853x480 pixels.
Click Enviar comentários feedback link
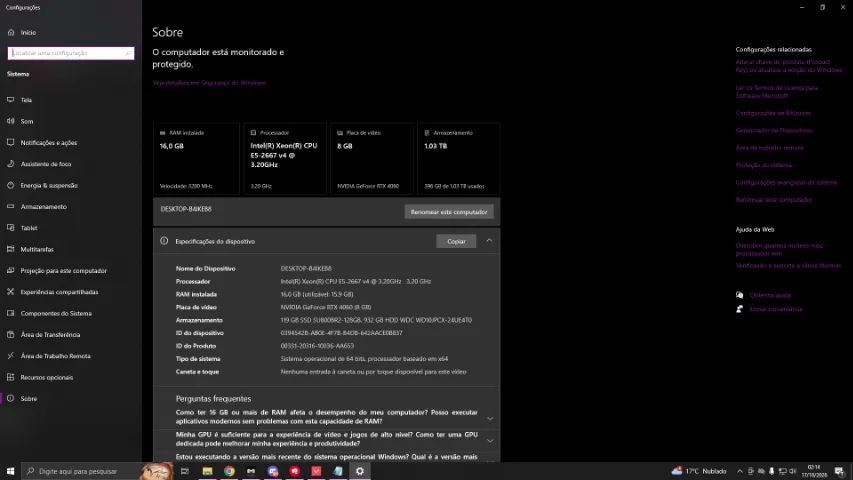coord(776,309)
